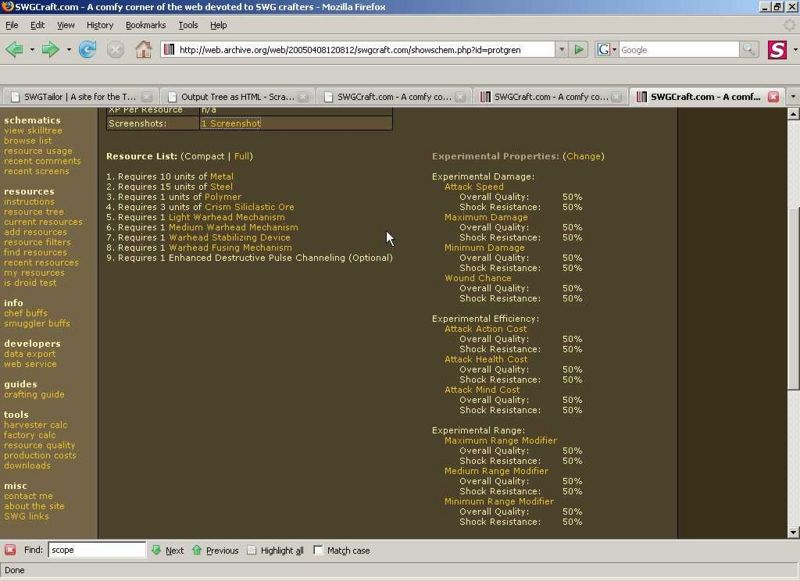Click the browser Back arrow button
800x581 pixels.
pyautogui.click(x=14, y=49)
